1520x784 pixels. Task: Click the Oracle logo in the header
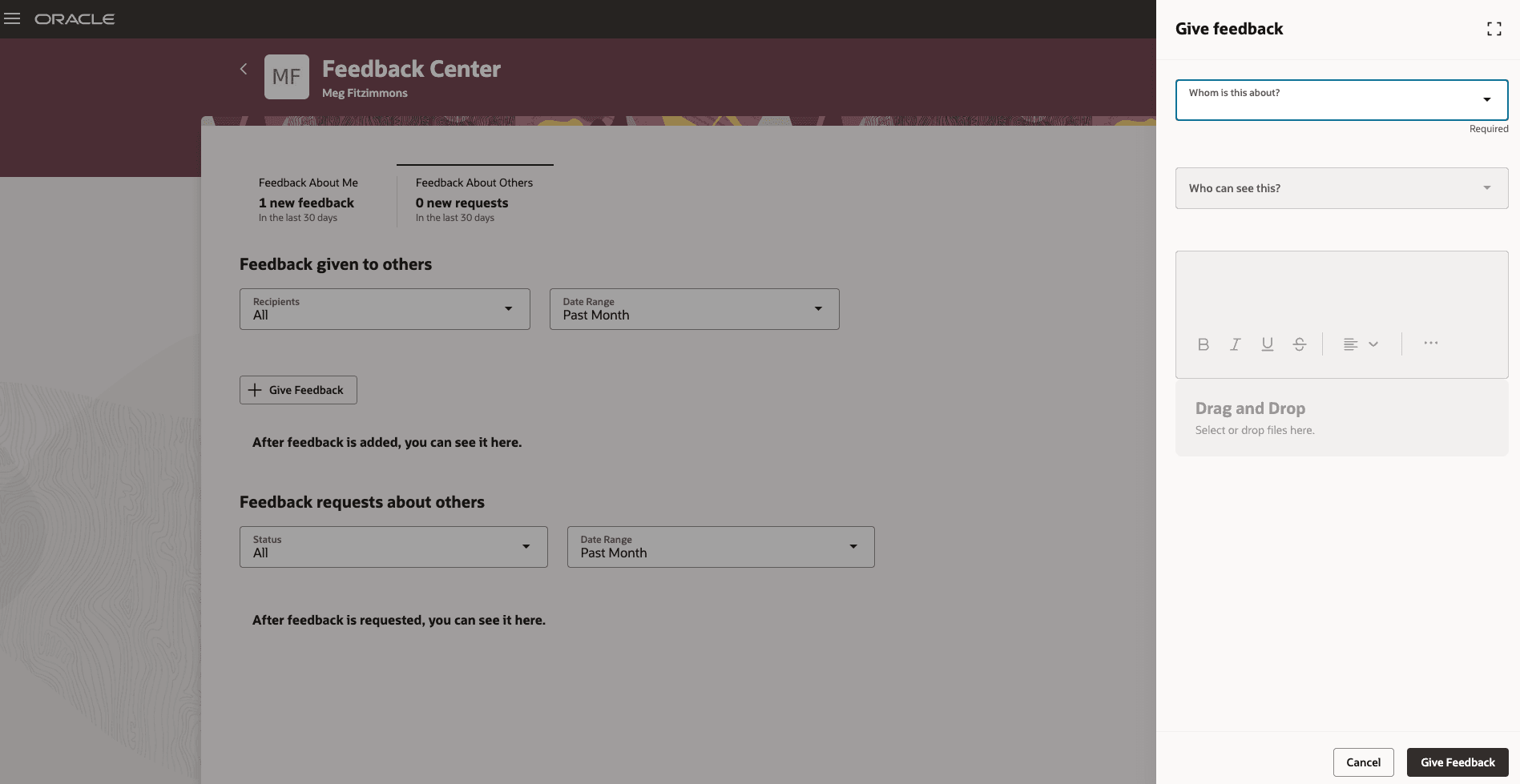click(x=75, y=18)
